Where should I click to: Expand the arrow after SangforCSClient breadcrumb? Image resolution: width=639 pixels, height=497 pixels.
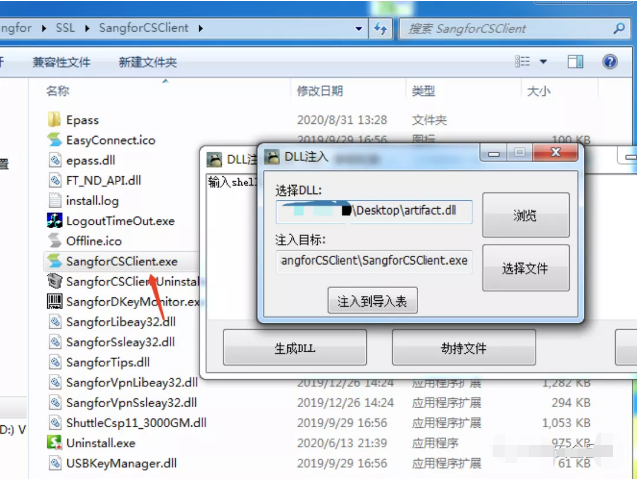pos(201,29)
